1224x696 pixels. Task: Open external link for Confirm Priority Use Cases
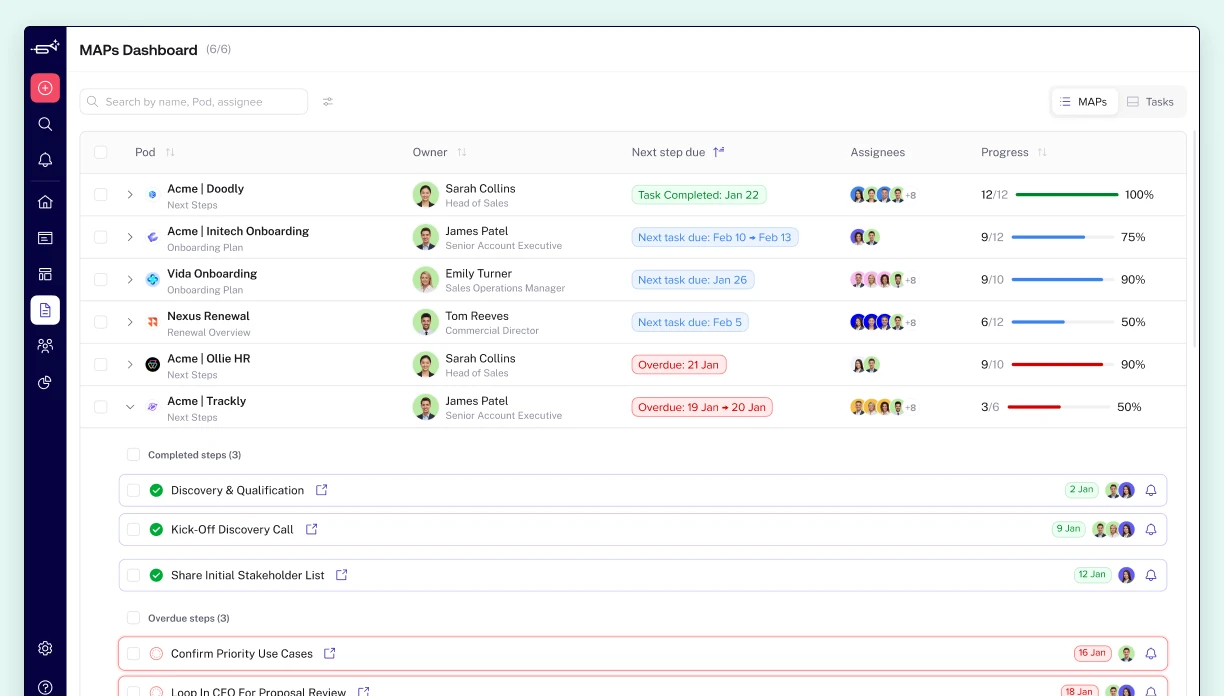pyautogui.click(x=330, y=653)
